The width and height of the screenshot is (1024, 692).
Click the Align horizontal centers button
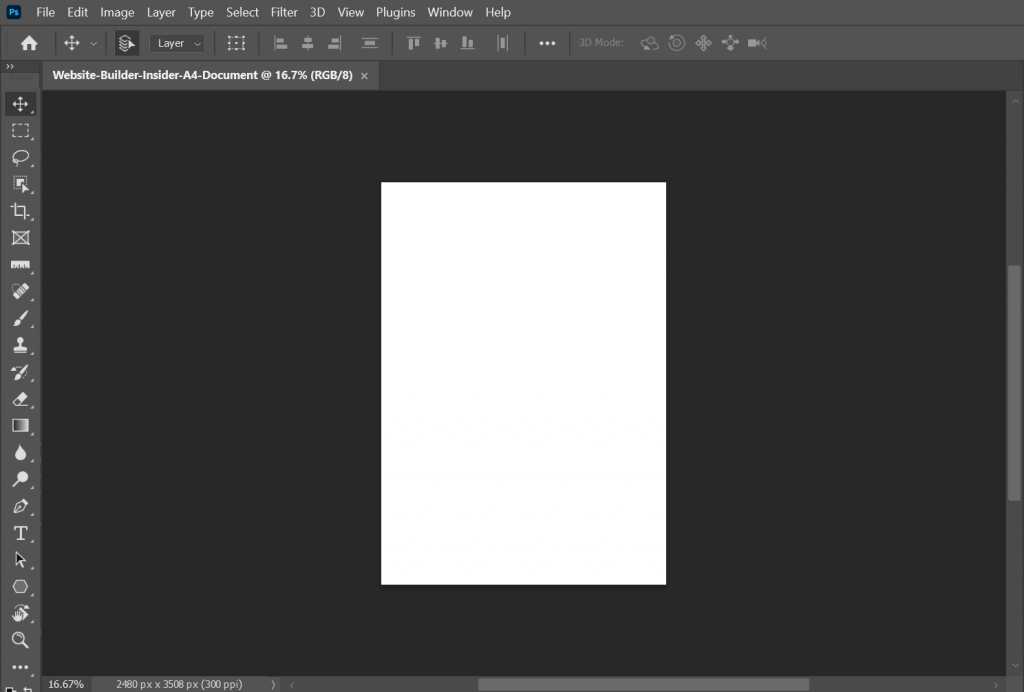[x=307, y=43]
